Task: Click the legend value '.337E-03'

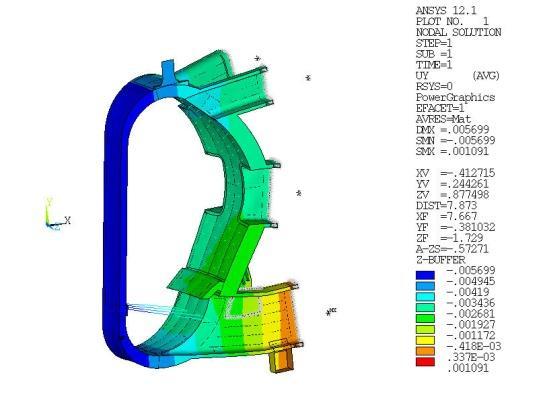Action: (471, 357)
